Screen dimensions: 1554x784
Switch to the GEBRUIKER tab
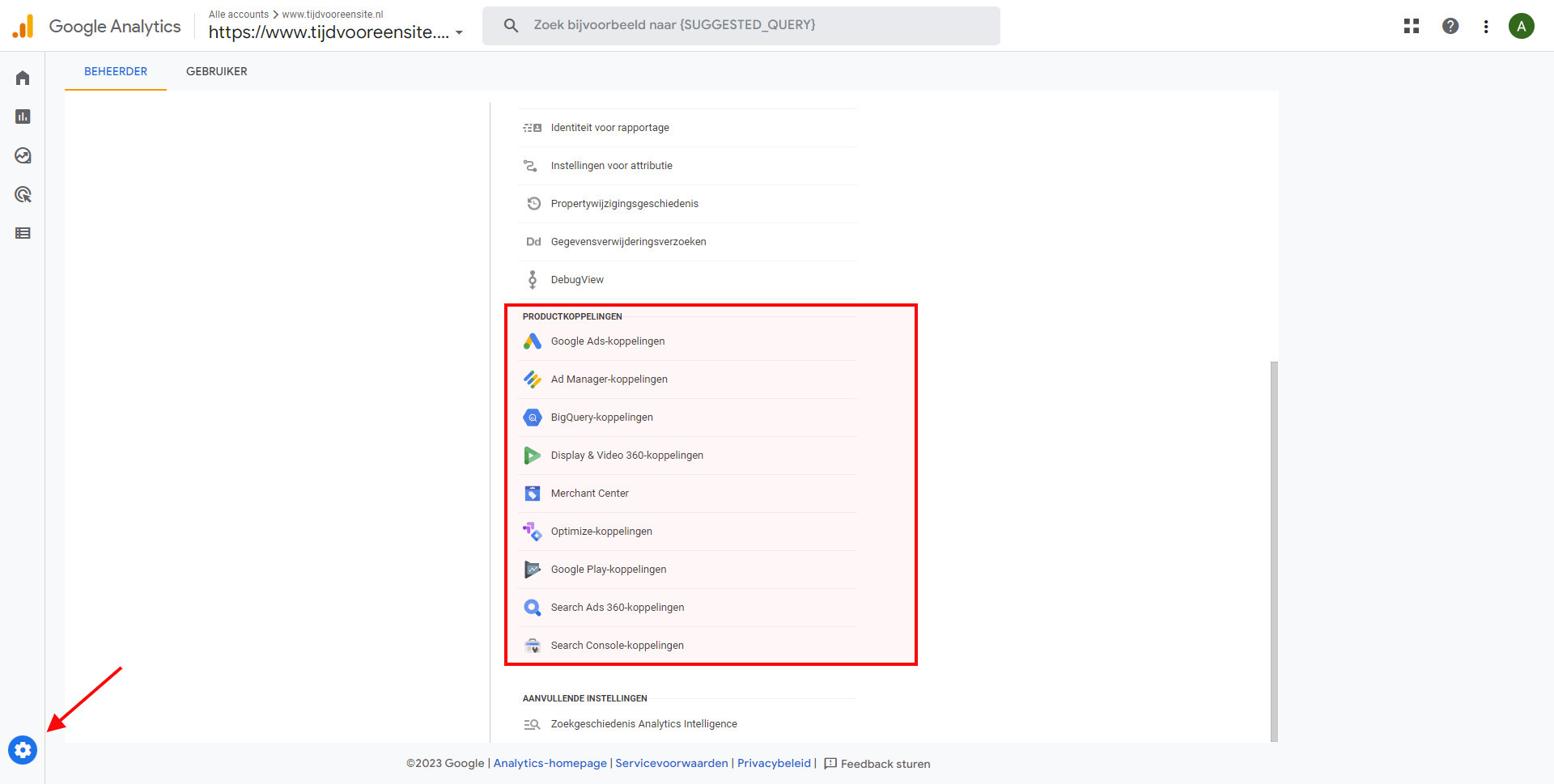point(217,71)
